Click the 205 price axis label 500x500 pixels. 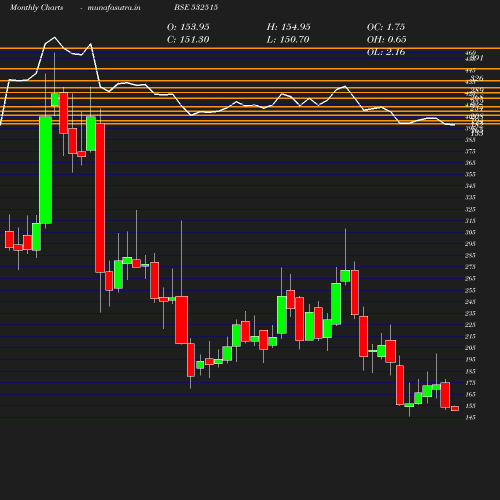point(470,348)
